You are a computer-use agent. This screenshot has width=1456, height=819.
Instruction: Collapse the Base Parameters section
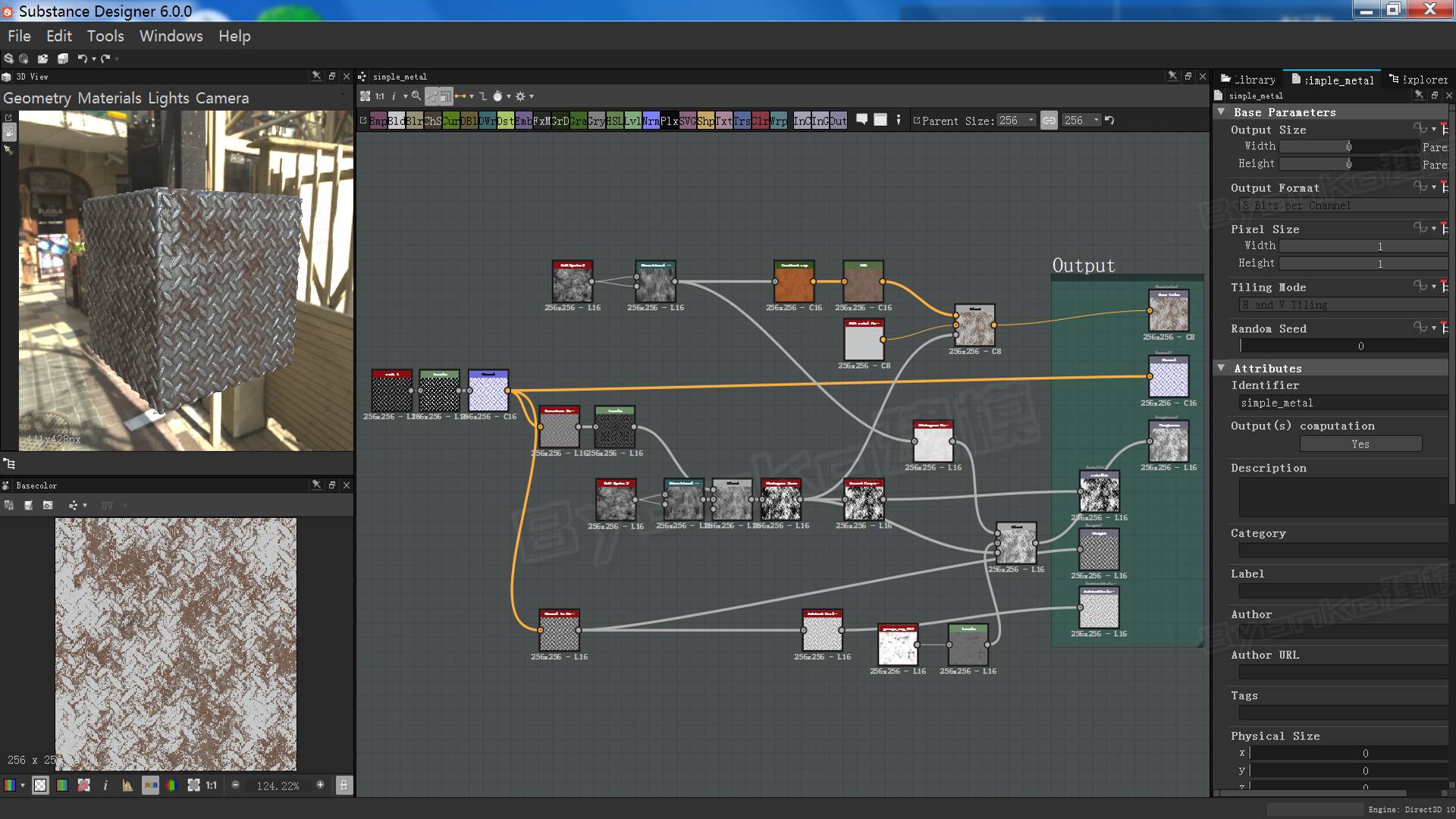coord(1222,112)
